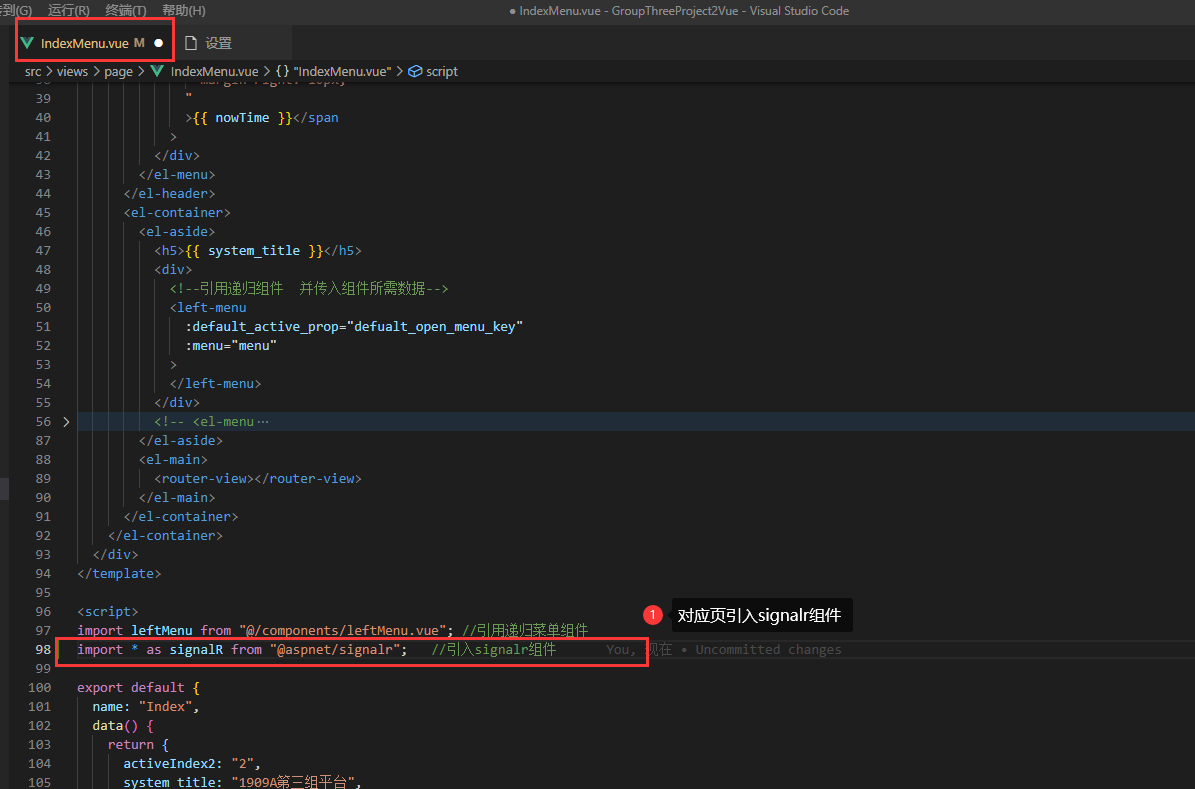Screen dimensions: 1195x789
Task: Click the curly braces icon in breadcrumb
Action: click(283, 72)
